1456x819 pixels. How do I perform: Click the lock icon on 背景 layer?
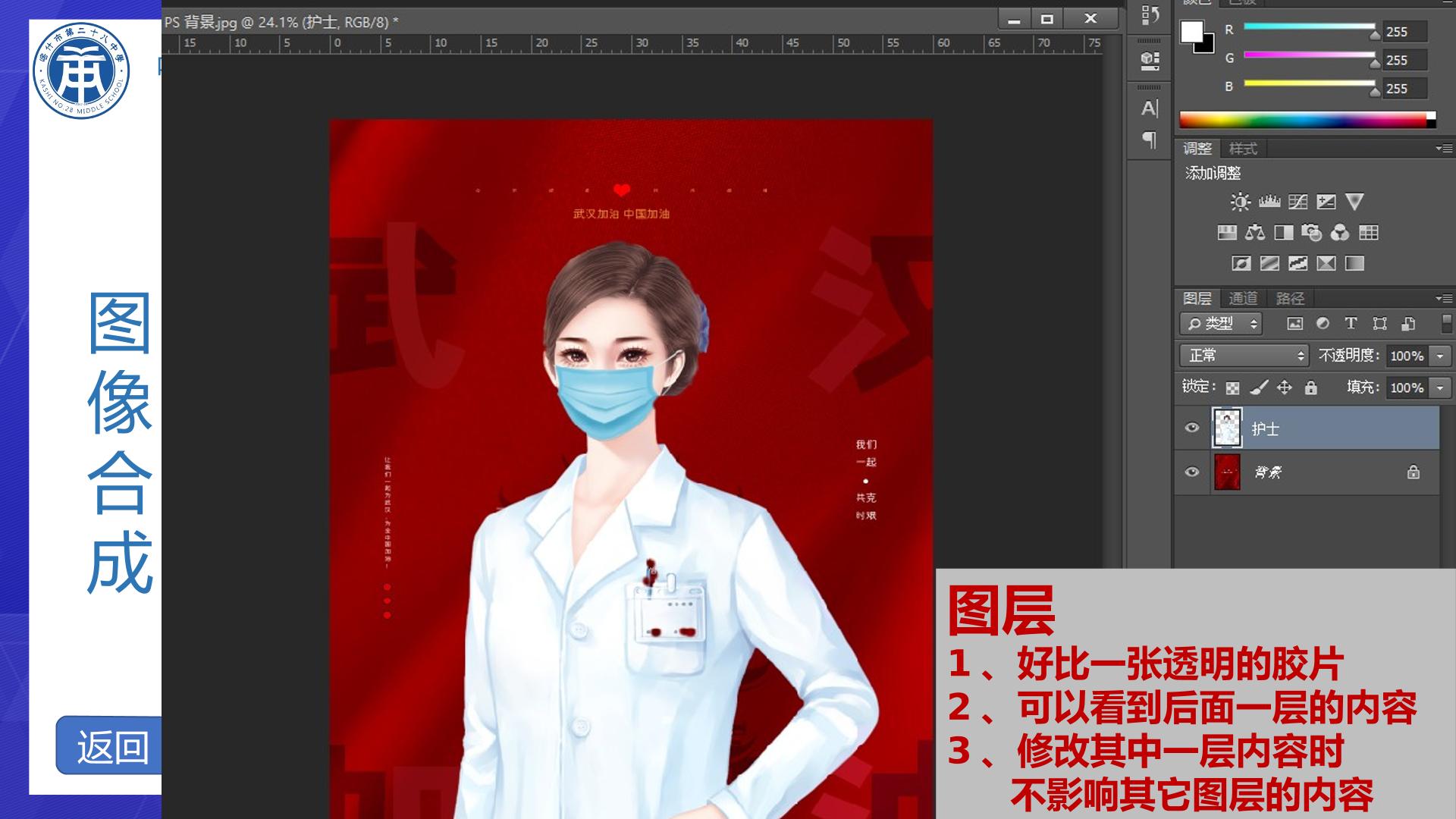1414,472
